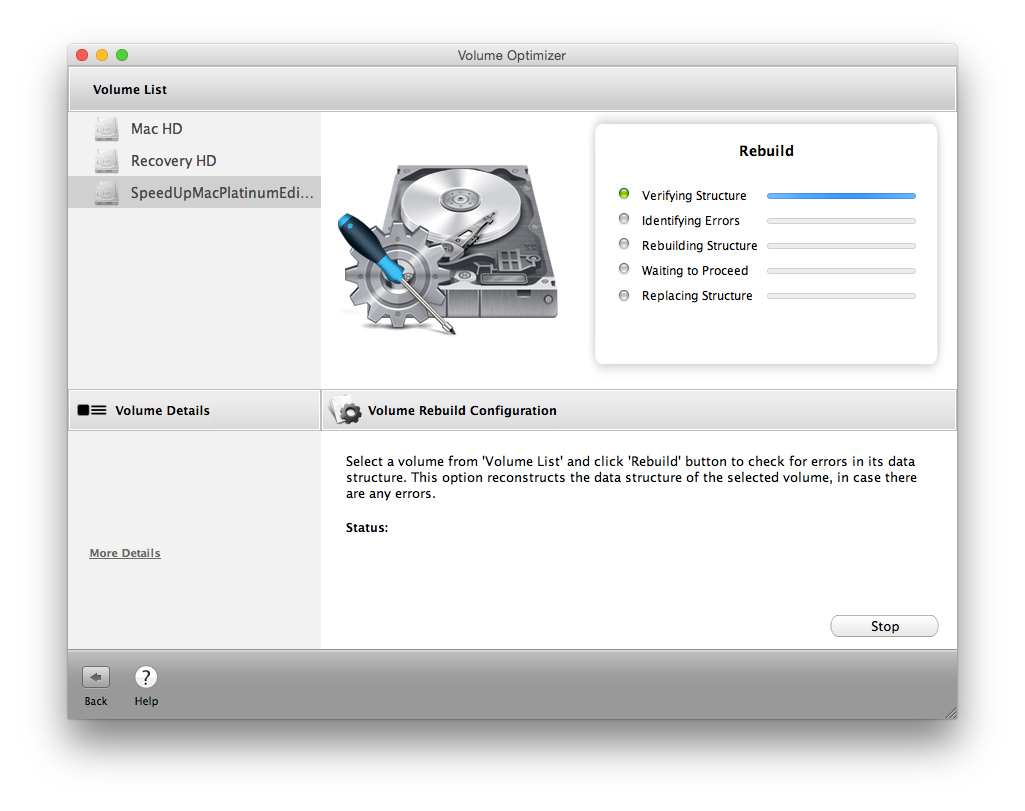
Task: Stop the rebuild process
Action: pyautogui.click(x=884, y=626)
